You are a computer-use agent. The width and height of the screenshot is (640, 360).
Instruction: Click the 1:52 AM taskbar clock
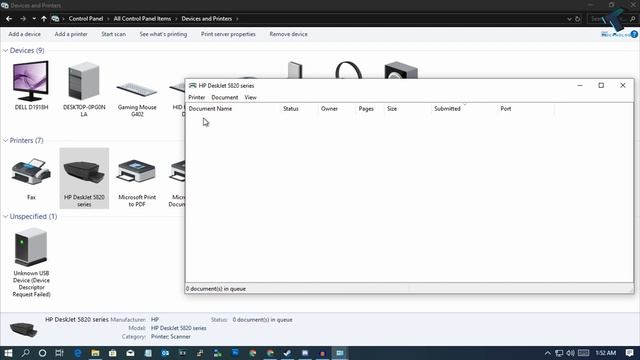pos(606,353)
